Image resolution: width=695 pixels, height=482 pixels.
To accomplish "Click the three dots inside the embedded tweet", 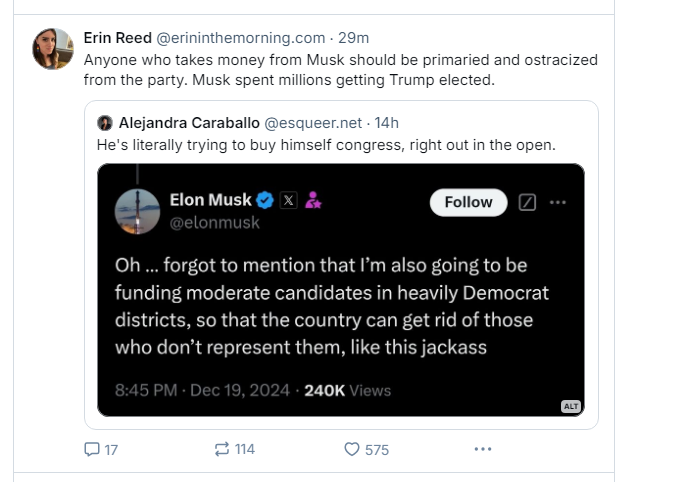I will pos(558,202).
